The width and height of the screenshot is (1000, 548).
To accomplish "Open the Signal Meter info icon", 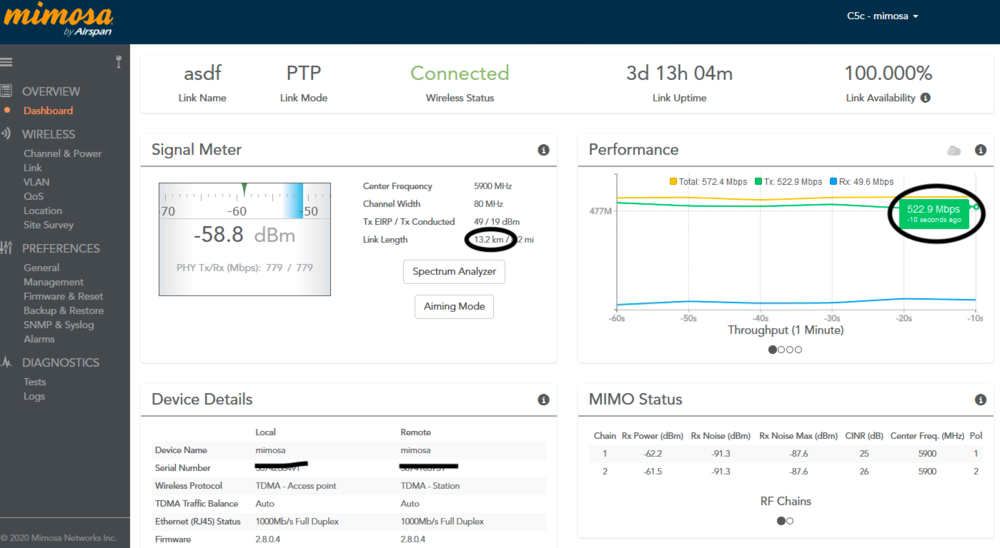I will click(x=544, y=150).
